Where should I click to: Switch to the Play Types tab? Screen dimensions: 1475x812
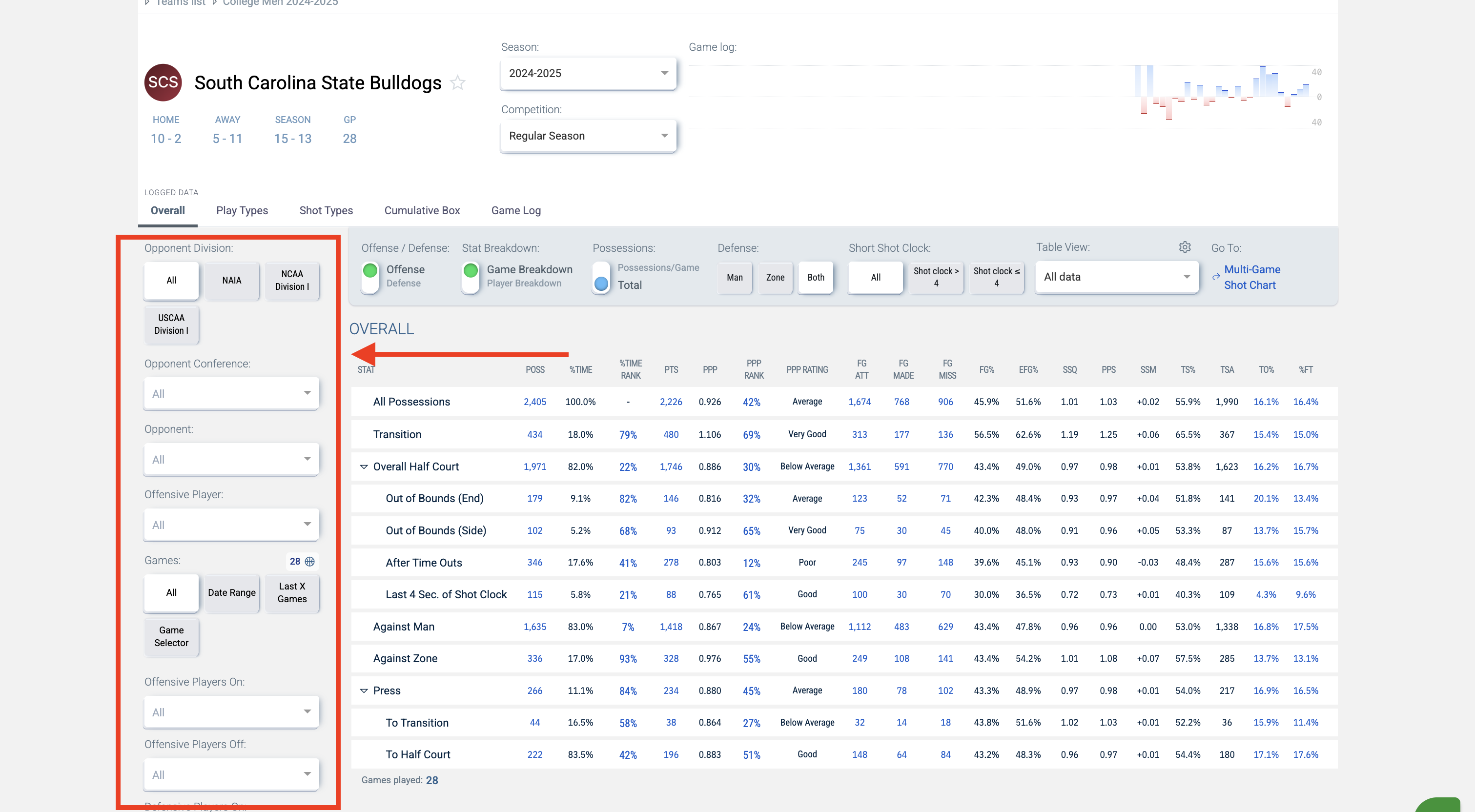coord(242,210)
